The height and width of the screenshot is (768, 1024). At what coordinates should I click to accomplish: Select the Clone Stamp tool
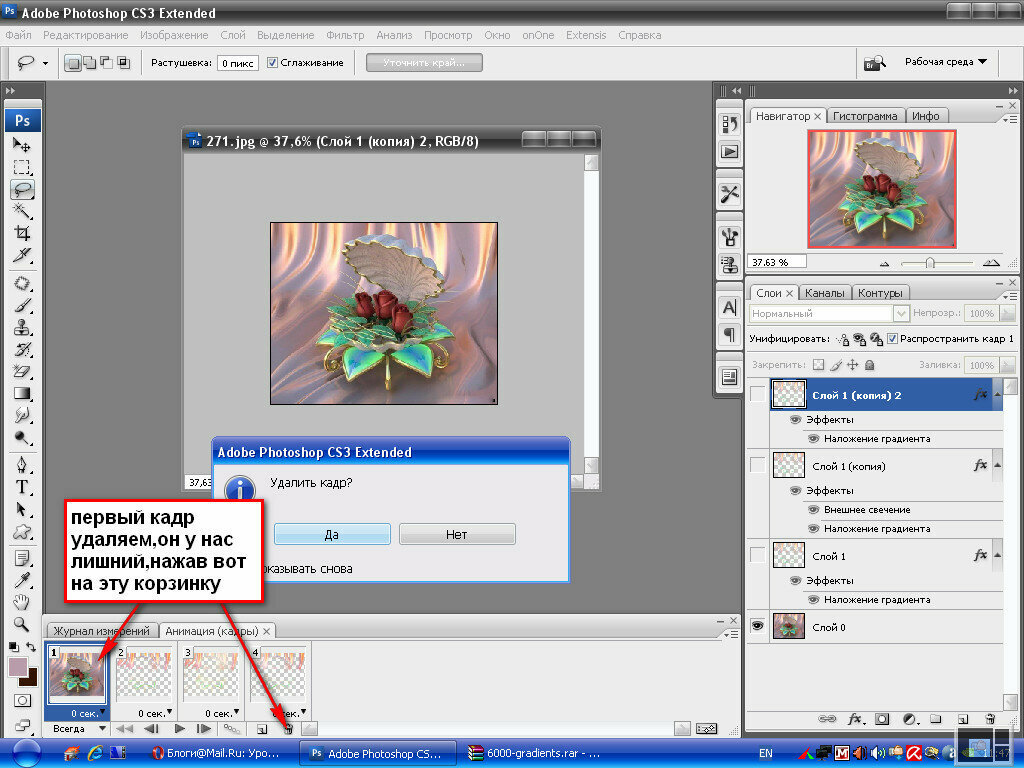pyautogui.click(x=22, y=327)
